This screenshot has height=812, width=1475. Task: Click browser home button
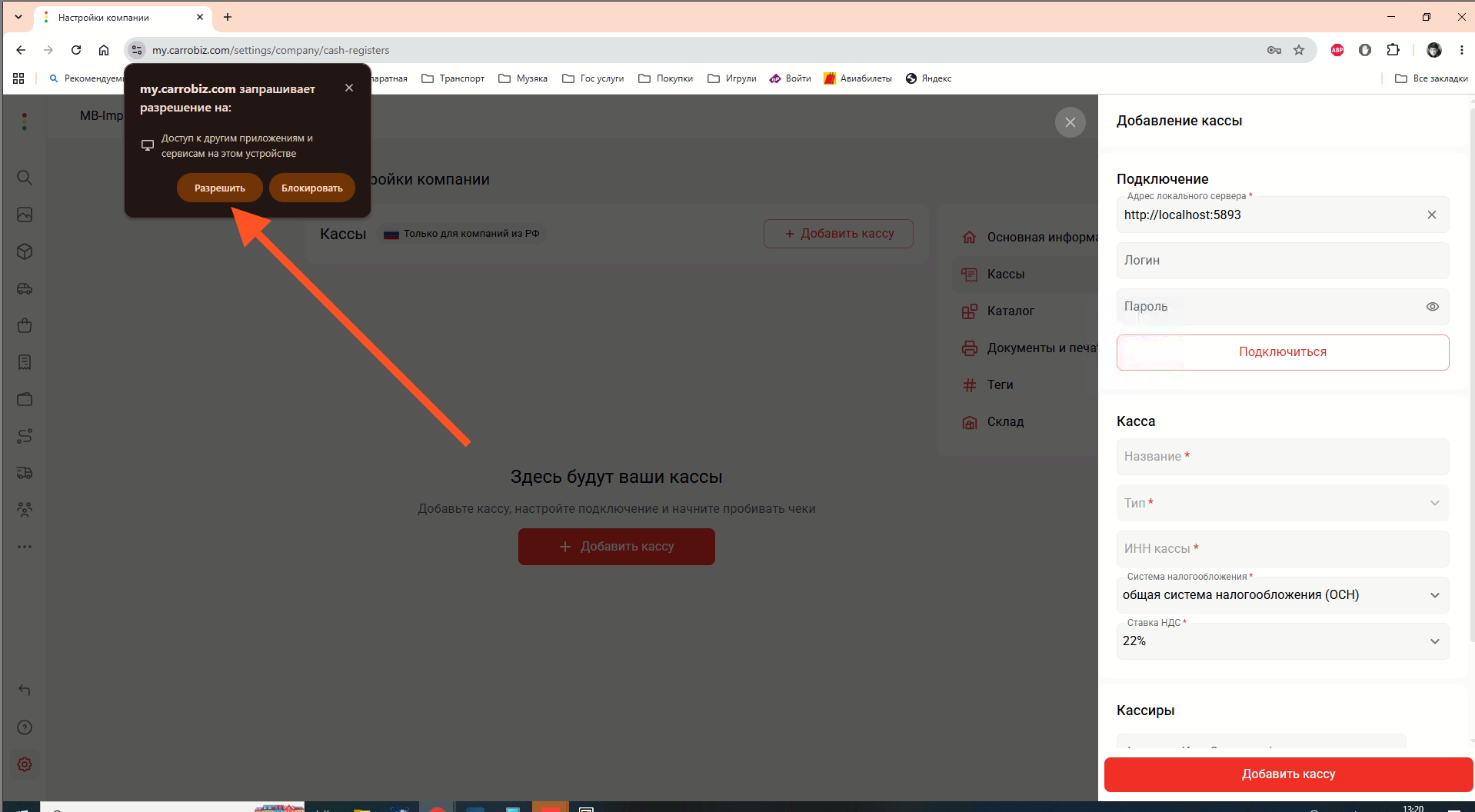click(x=104, y=50)
